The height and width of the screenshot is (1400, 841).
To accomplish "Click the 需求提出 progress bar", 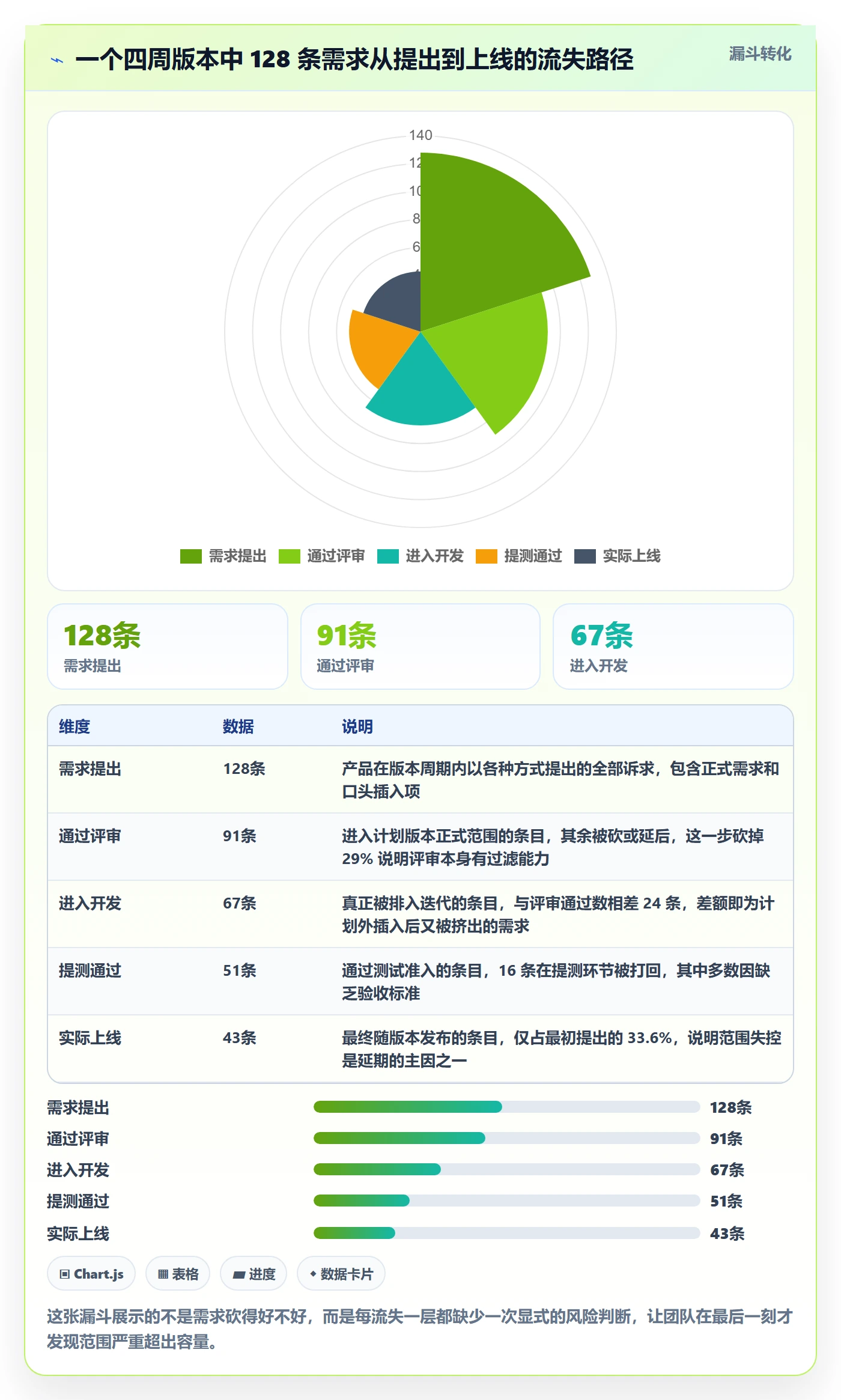I will (507, 1107).
